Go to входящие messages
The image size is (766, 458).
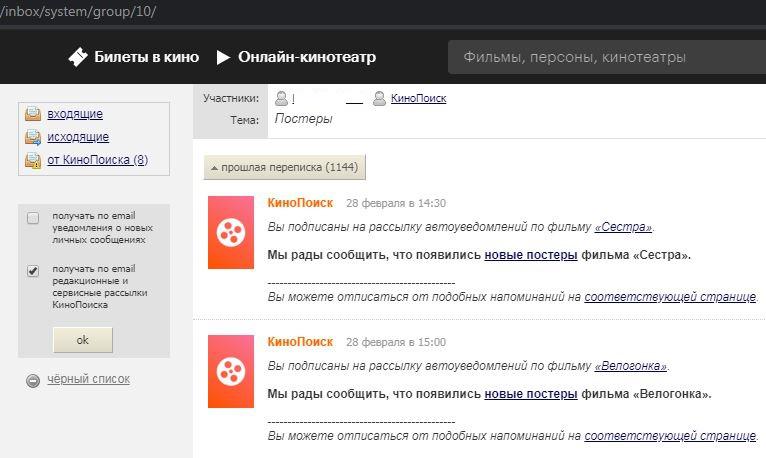[75, 114]
